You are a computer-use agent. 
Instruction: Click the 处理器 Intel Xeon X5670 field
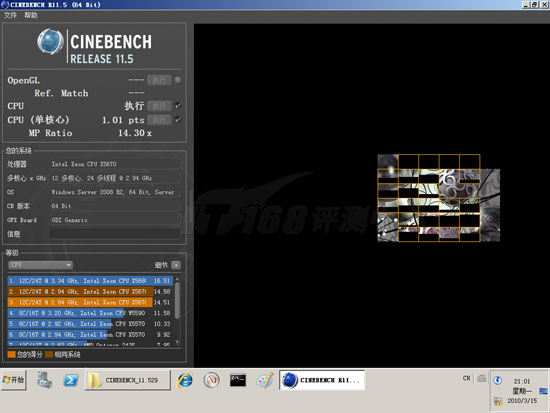pyautogui.click(x=115, y=164)
